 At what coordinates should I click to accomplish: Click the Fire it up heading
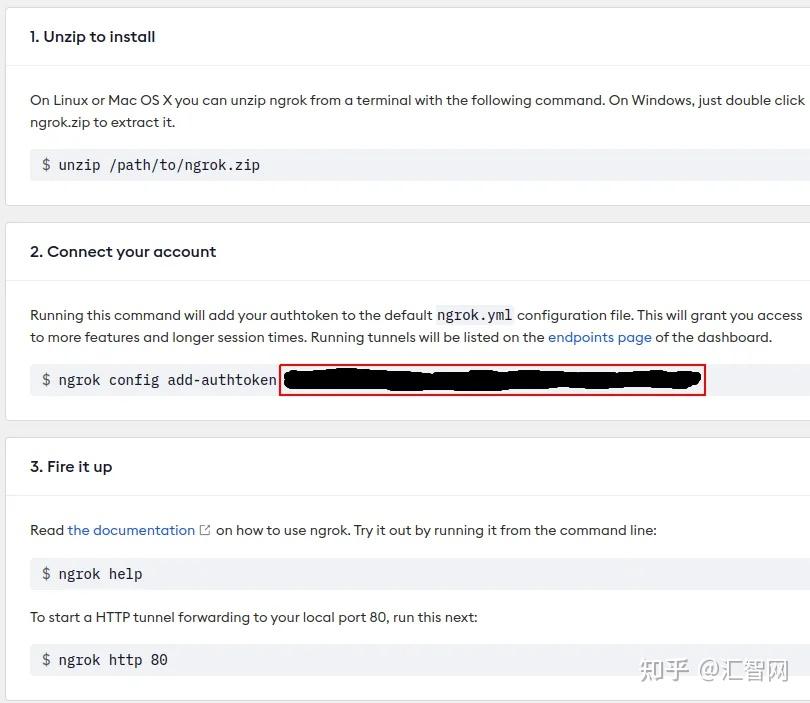pyautogui.click(x=71, y=466)
